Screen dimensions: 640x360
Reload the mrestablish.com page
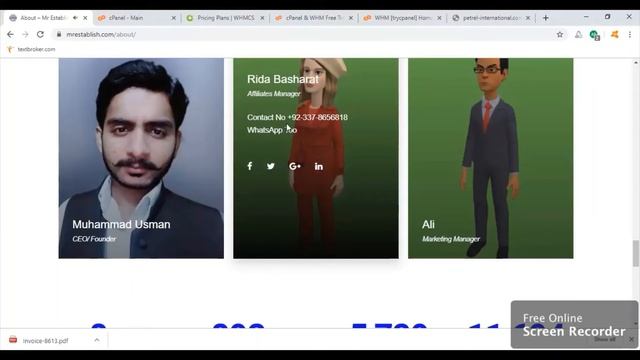(40, 35)
